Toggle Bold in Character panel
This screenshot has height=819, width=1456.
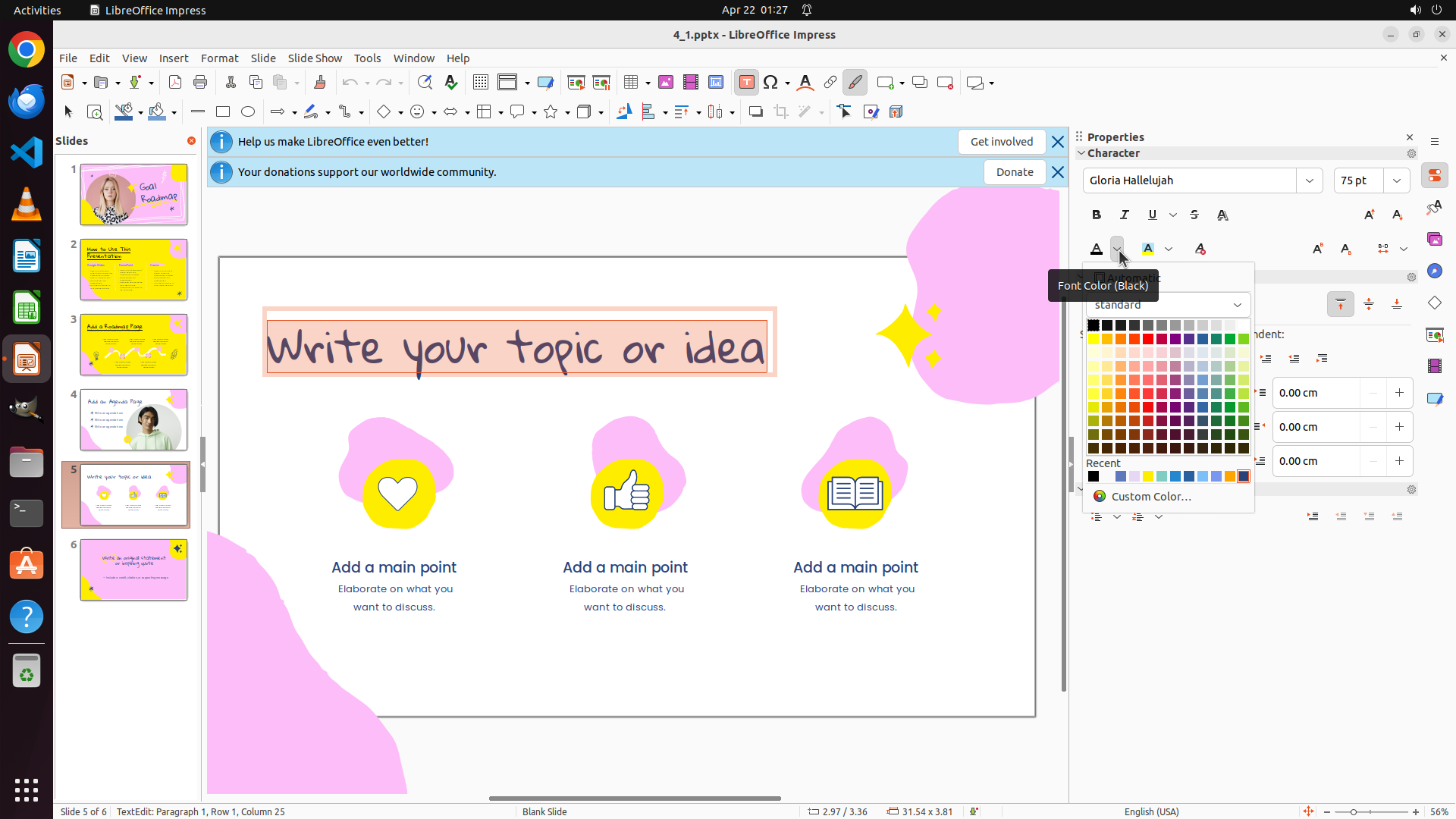(x=1097, y=215)
